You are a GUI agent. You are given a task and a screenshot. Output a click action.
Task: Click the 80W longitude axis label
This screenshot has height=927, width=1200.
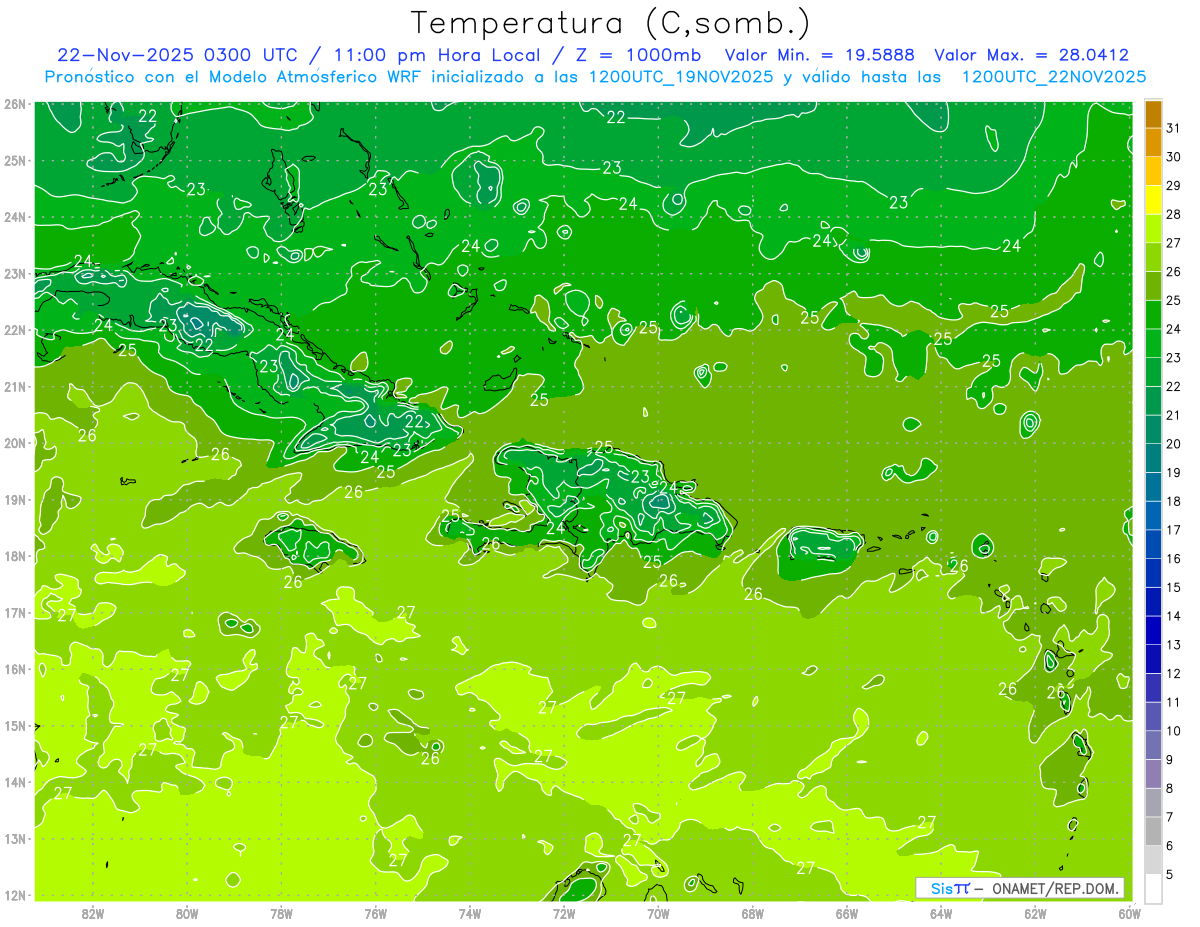(x=186, y=913)
